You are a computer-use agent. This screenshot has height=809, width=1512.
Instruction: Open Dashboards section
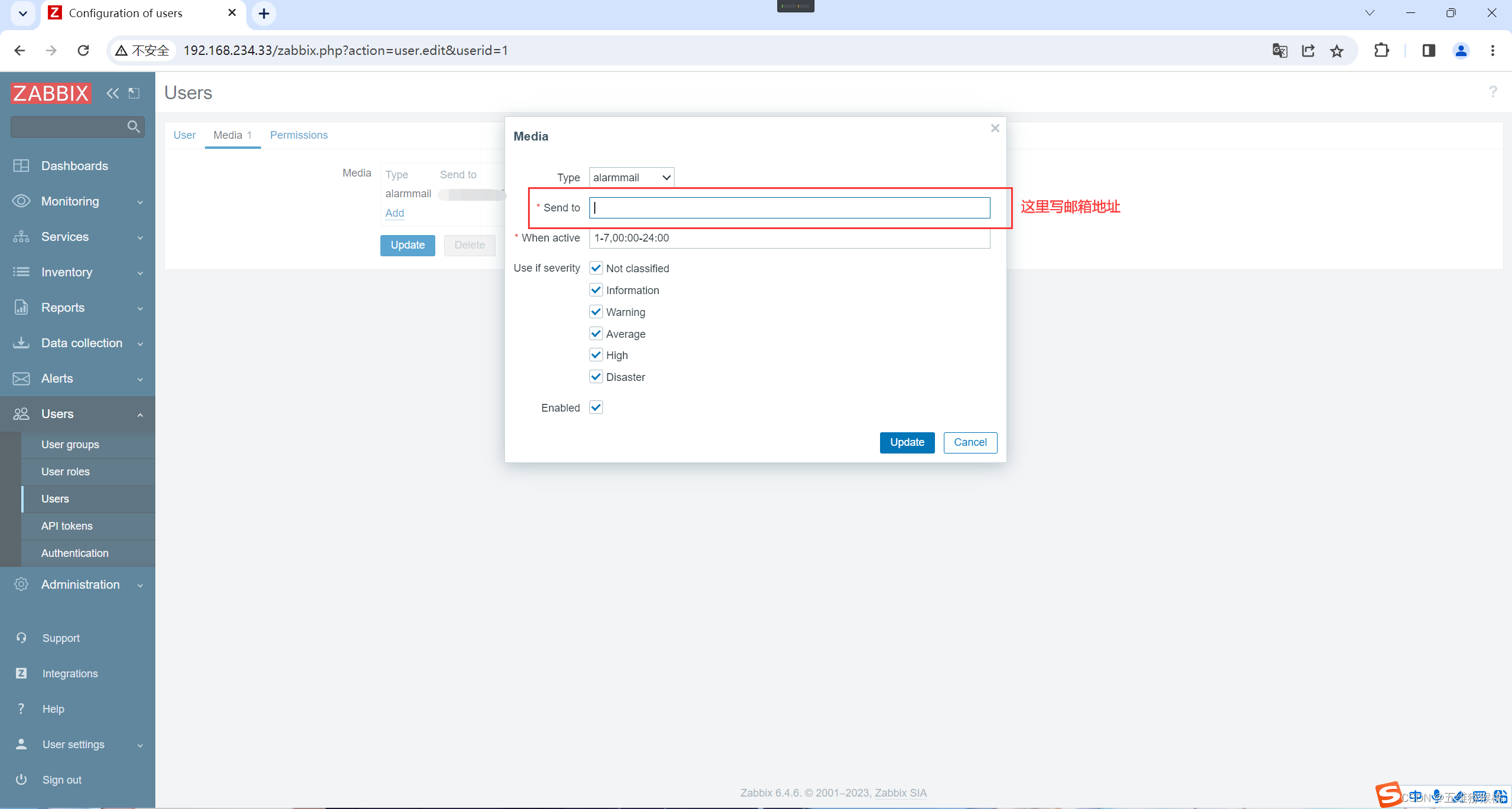[x=74, y=165]
